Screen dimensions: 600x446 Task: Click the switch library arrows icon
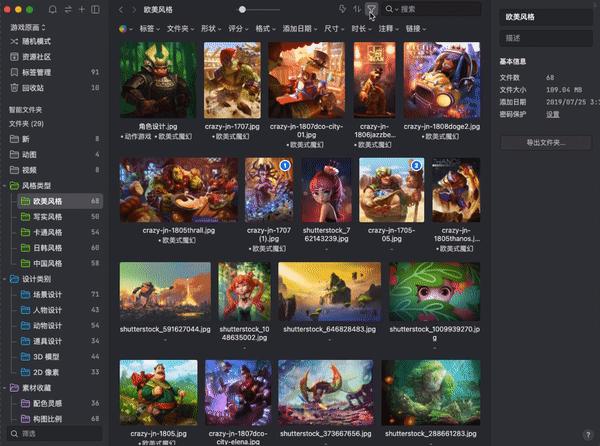68,10
